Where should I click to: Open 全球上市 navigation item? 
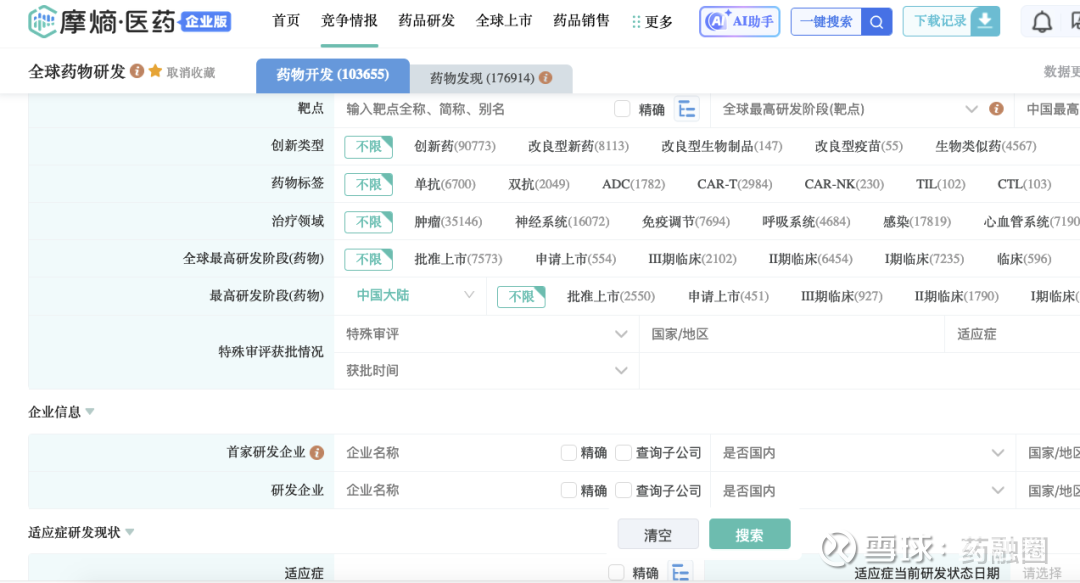point(503,21)
